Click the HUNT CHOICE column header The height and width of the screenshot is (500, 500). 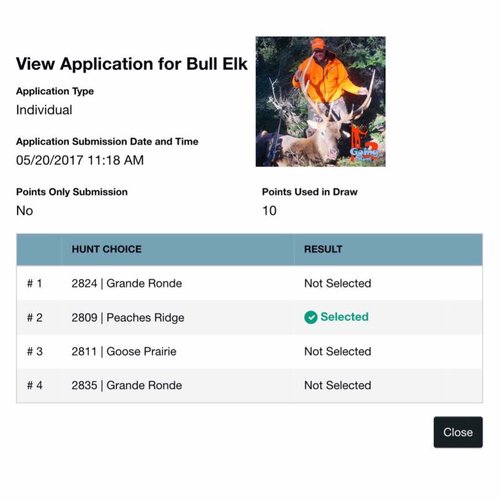(x=107, y=249)
